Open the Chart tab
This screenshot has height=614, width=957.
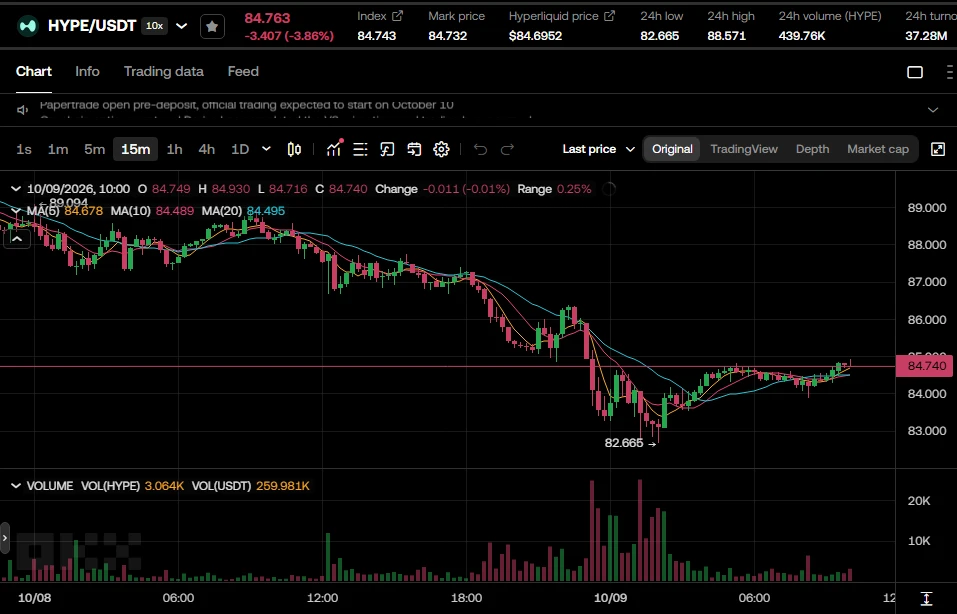(x=34, y=72)
